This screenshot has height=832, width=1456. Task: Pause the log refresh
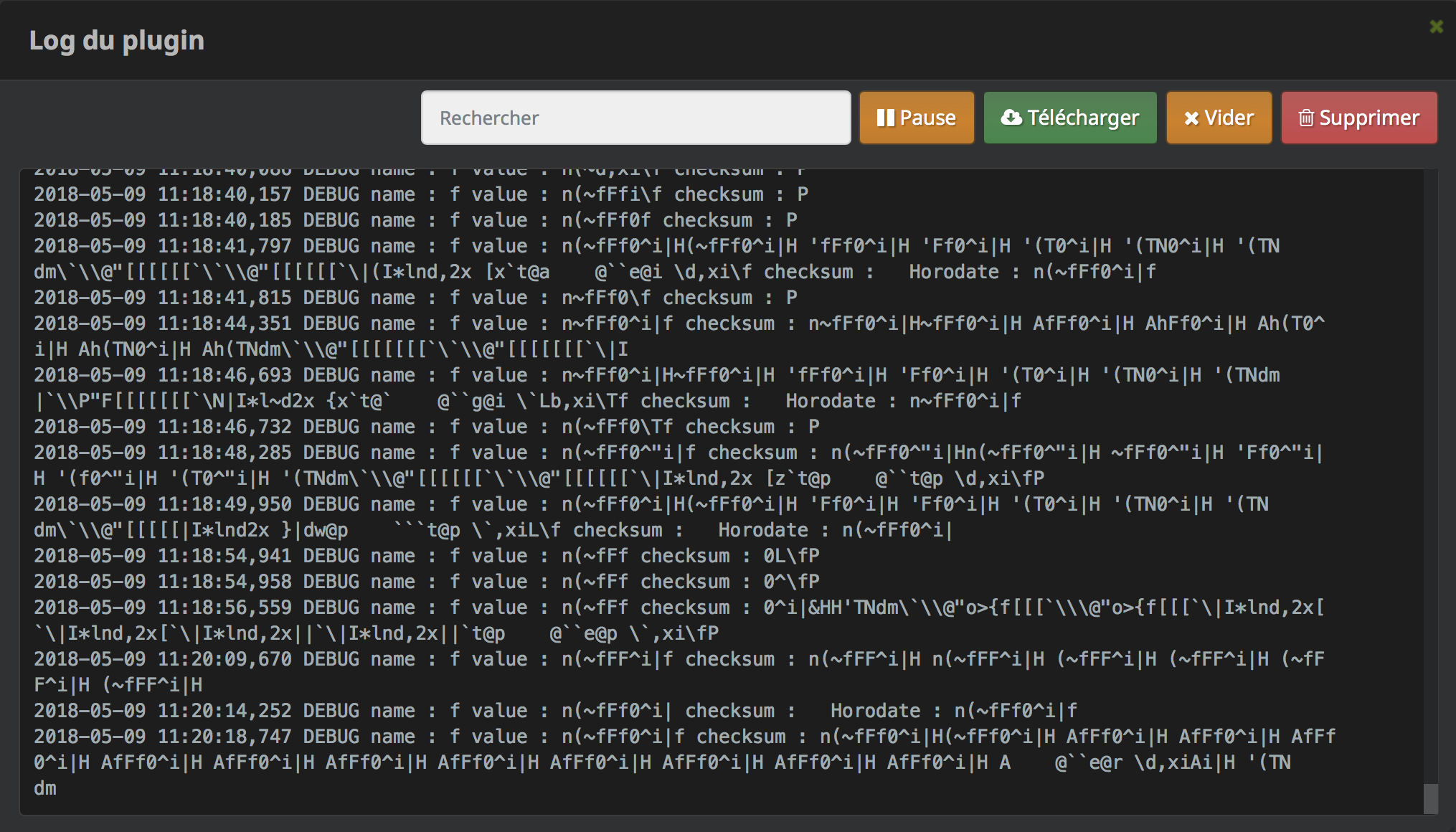point(917,118)
